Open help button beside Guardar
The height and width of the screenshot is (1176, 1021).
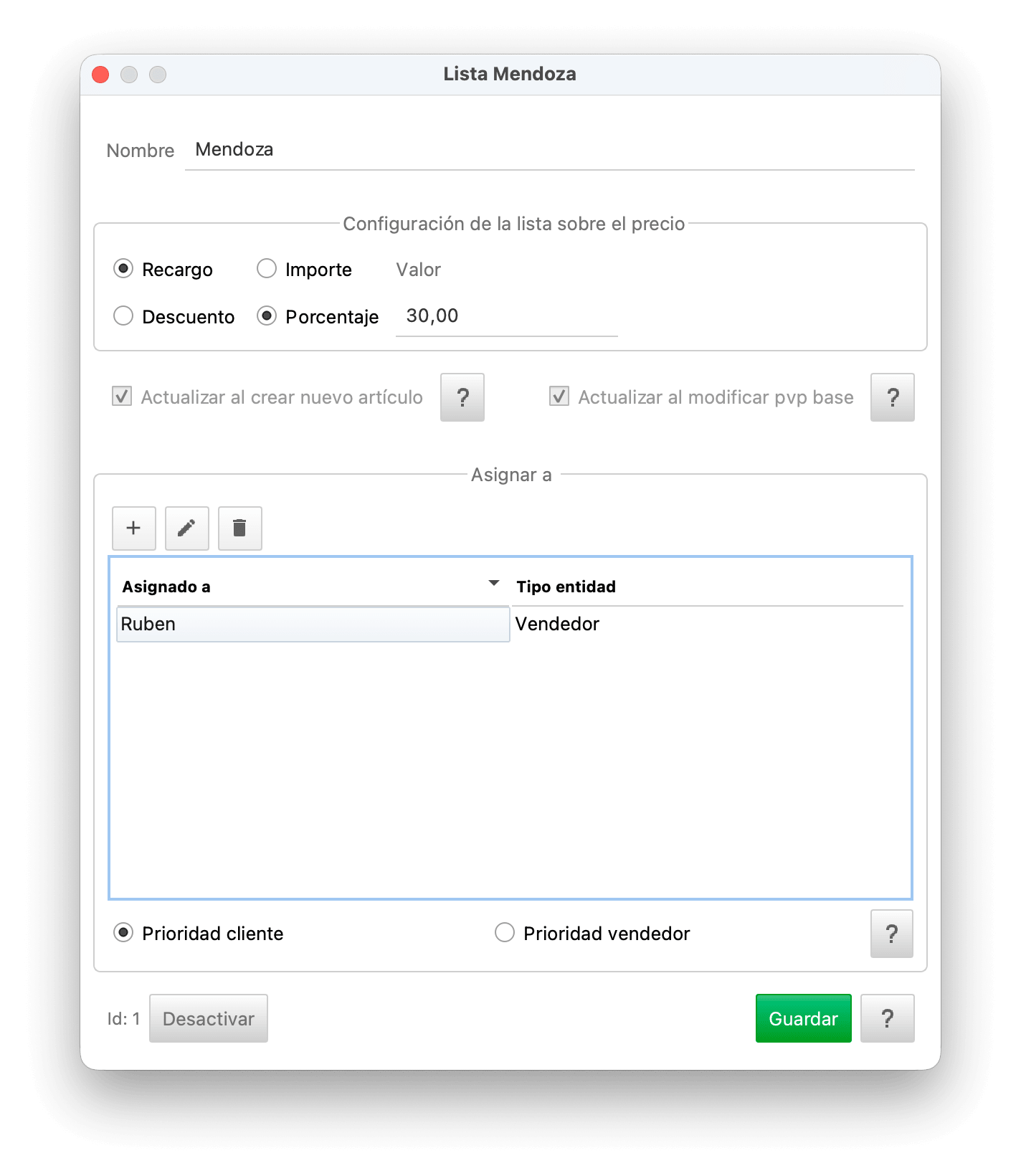tap(887, 1018)
